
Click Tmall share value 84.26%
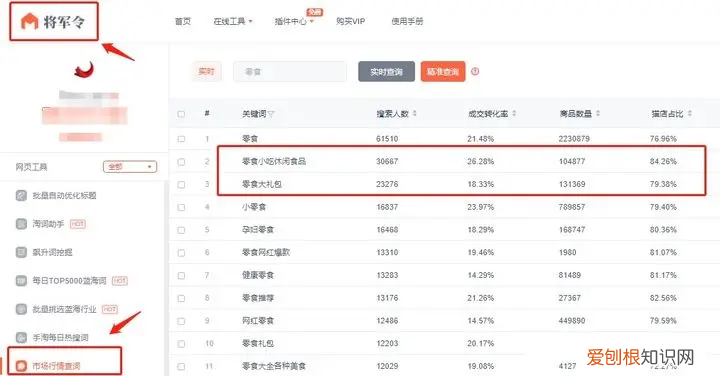point(663,162)
